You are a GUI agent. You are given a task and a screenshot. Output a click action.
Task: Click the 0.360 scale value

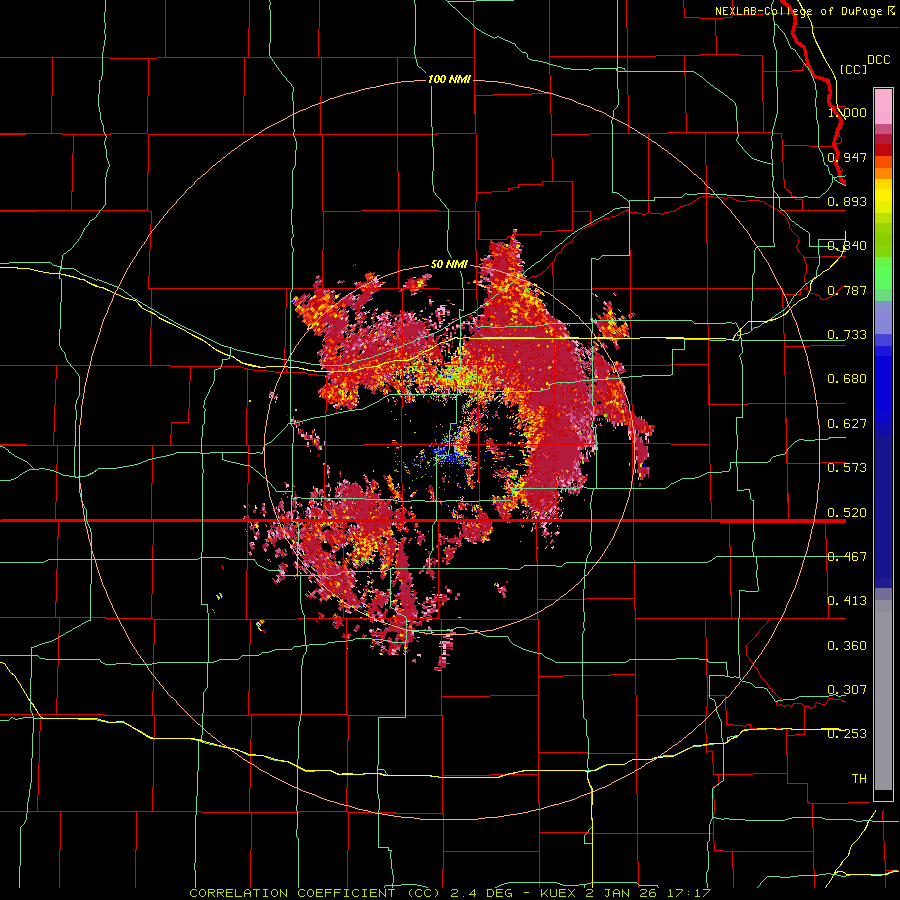tap(847, 646)
